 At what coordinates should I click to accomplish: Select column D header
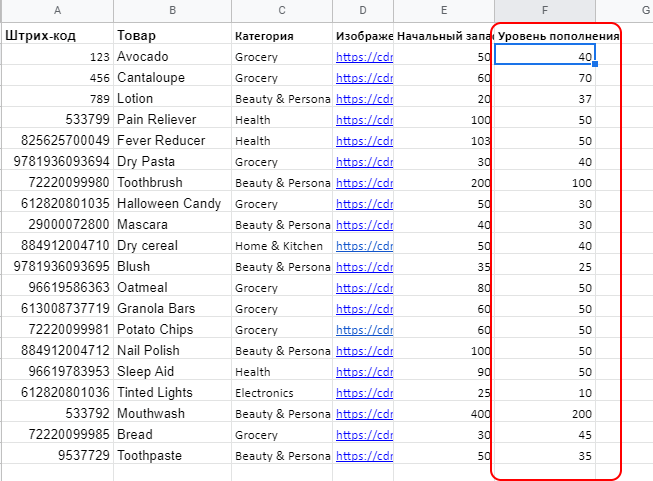tap(363, 10)
